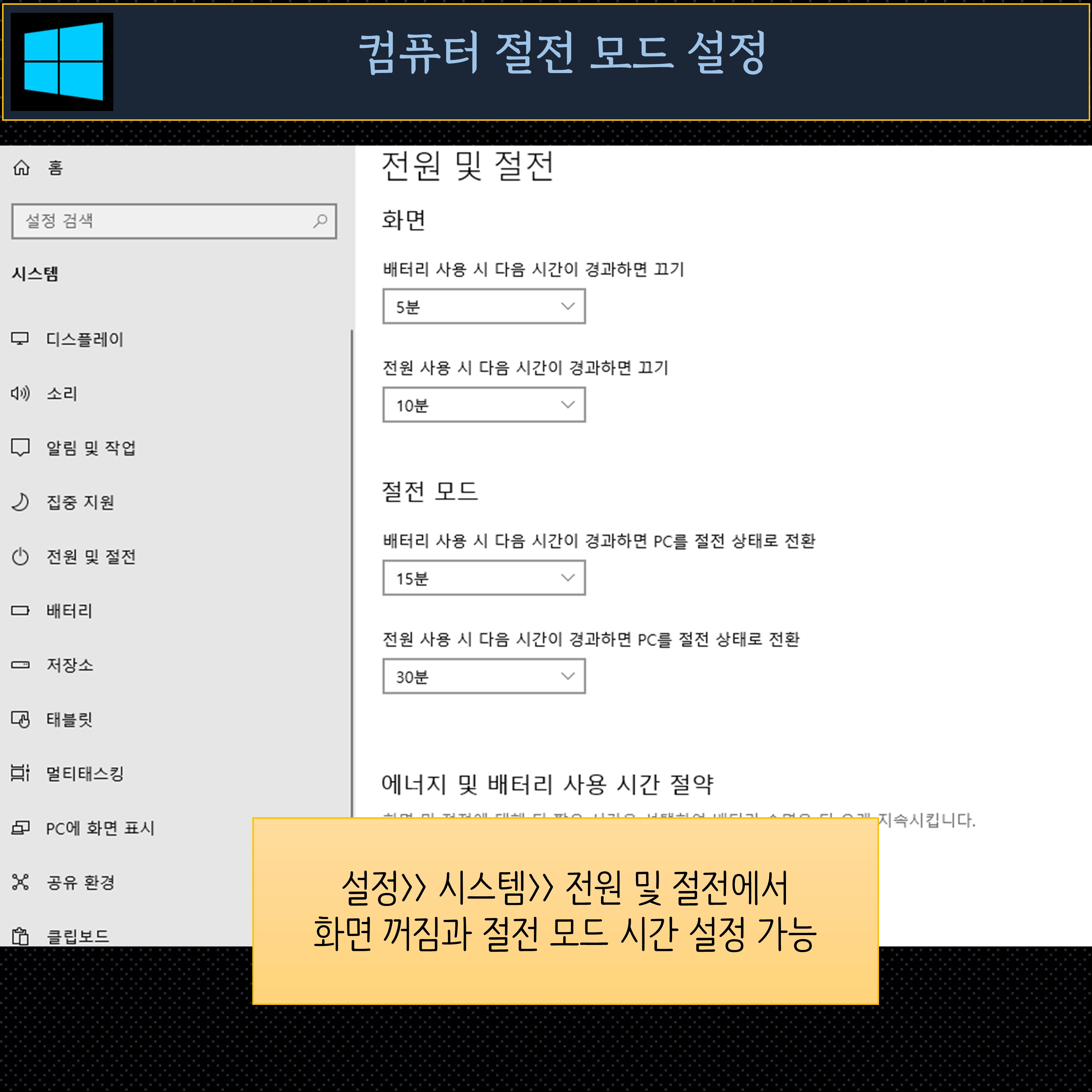This screenshot has height=1092, width=1092.
Task: Click the 태블릿 tablet icon
Action: pos(20,719)
